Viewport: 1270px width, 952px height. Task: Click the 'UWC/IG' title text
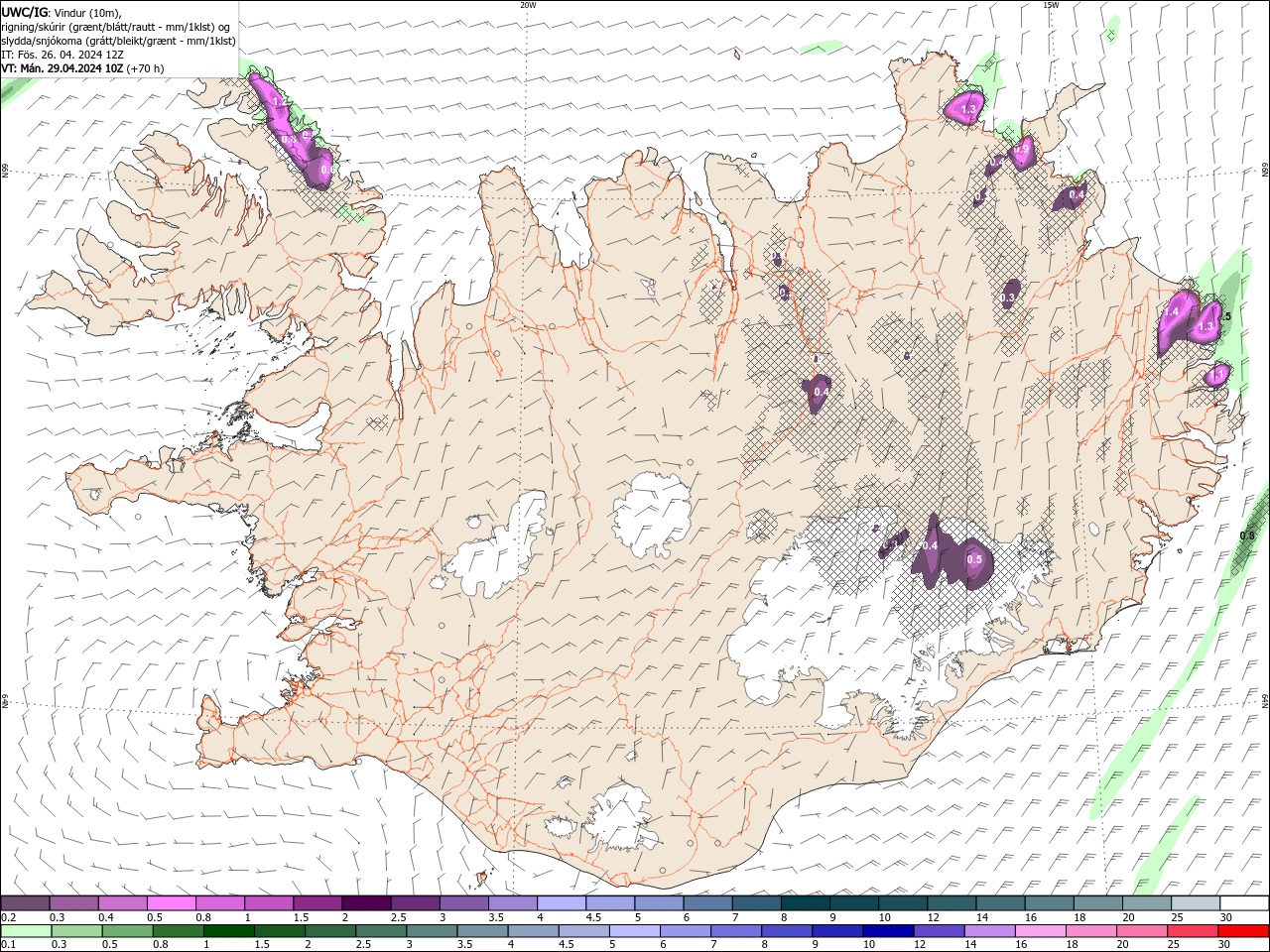[x=25, y=12]
